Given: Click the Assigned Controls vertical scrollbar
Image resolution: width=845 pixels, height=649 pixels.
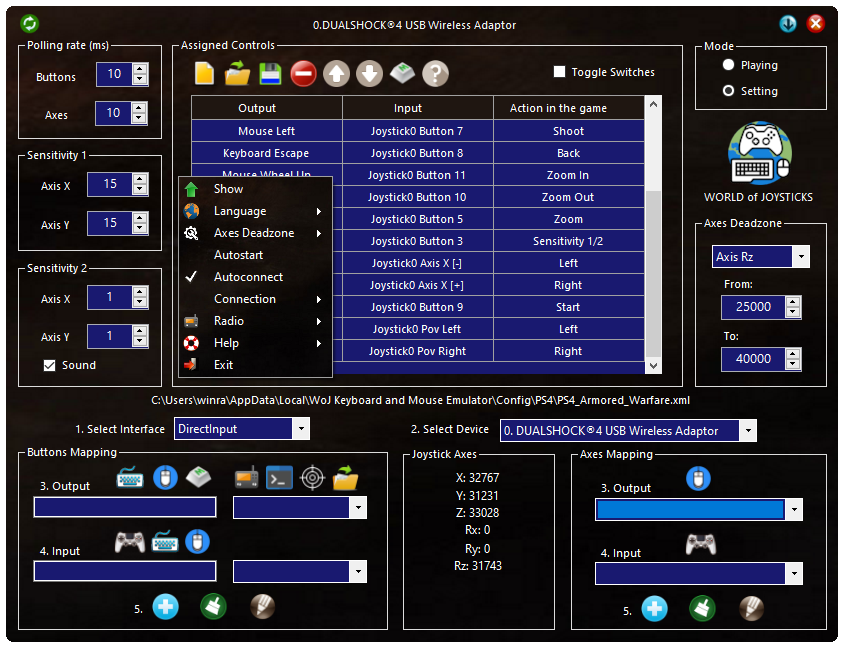Looking at the screenshot, I should [653, 234].
